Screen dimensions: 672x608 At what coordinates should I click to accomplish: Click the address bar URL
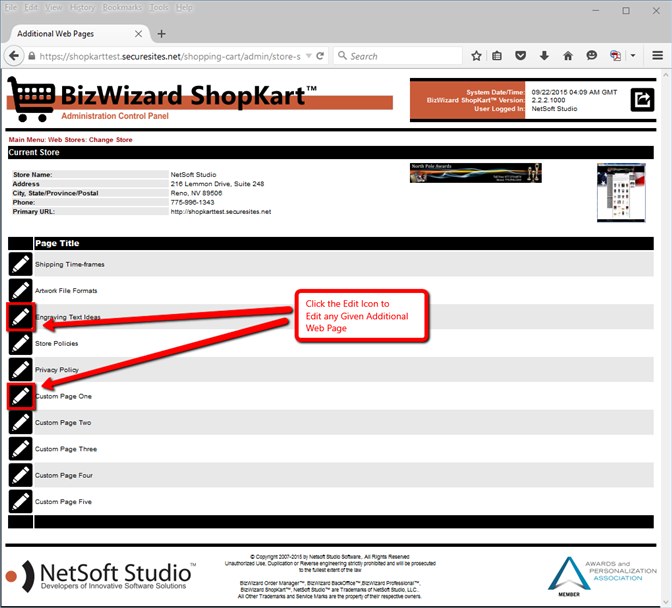coord(170,56)
